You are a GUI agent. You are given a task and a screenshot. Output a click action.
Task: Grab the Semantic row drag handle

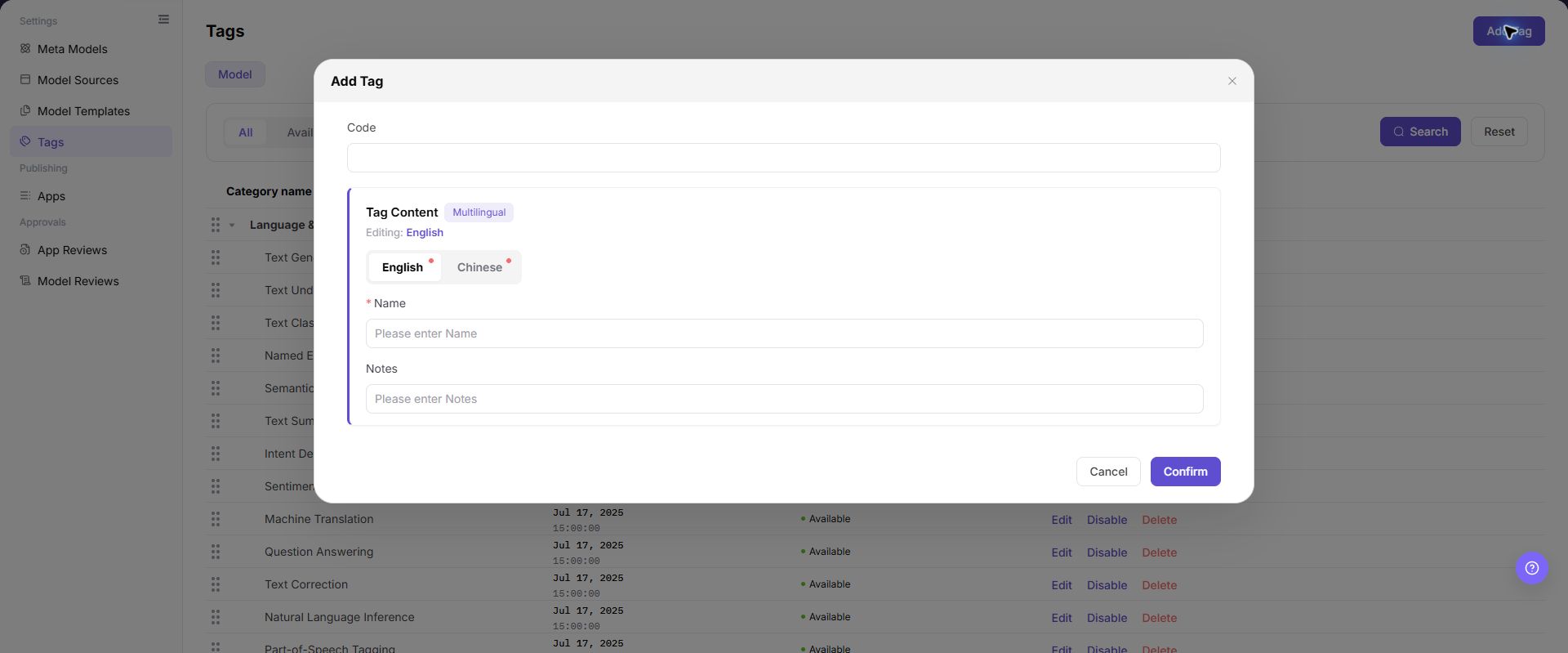click(x=216, y=388)
